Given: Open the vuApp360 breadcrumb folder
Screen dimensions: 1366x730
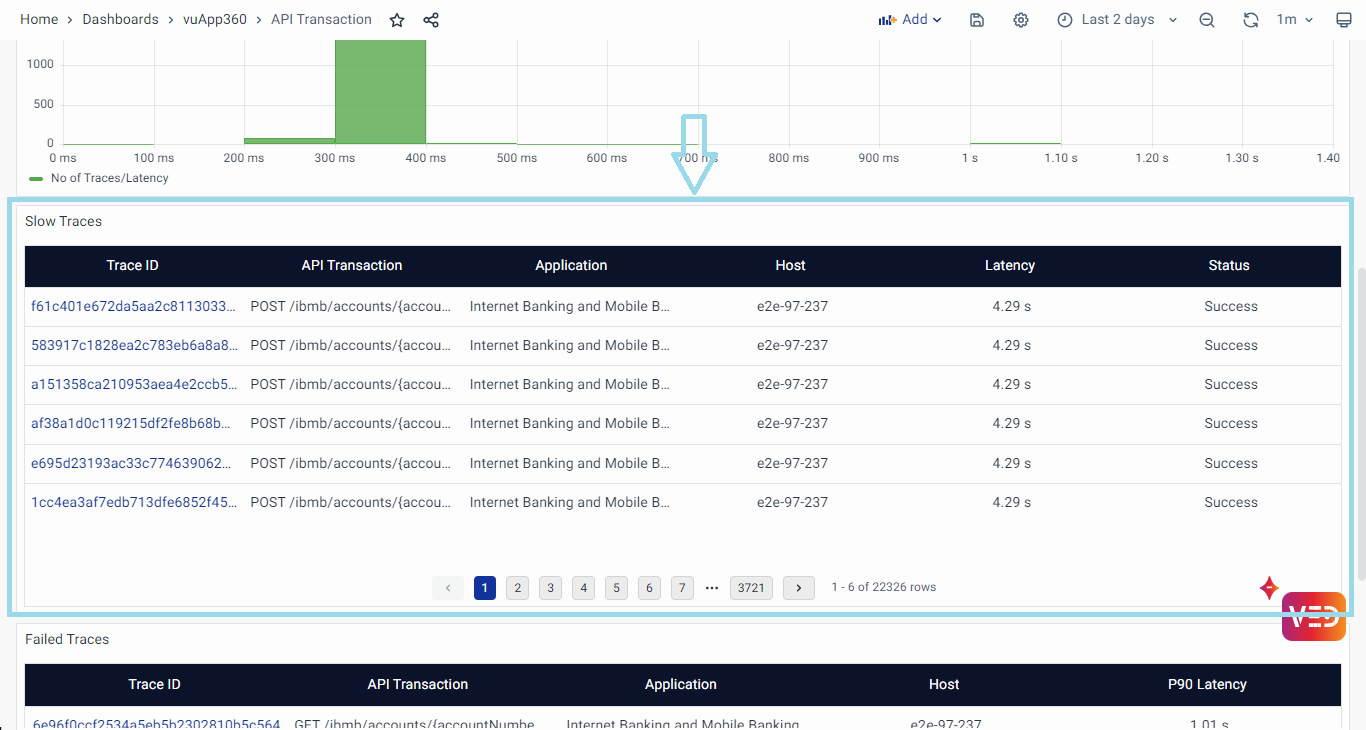Looking at the screenshot, I should [214, 20].
